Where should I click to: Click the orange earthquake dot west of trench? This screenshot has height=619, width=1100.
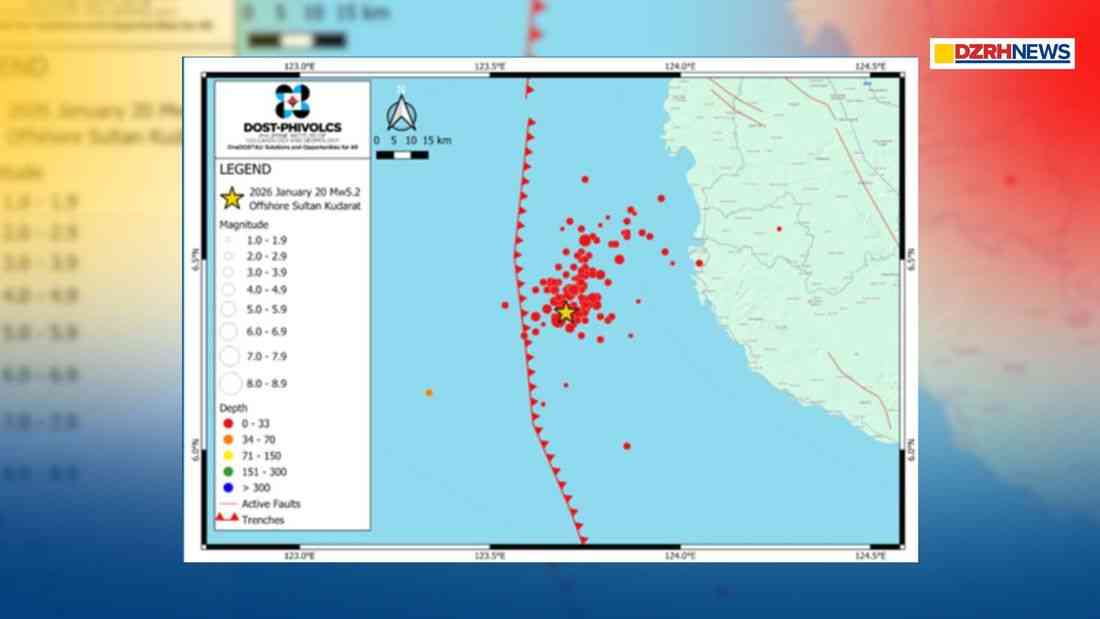tap(429, 393)
